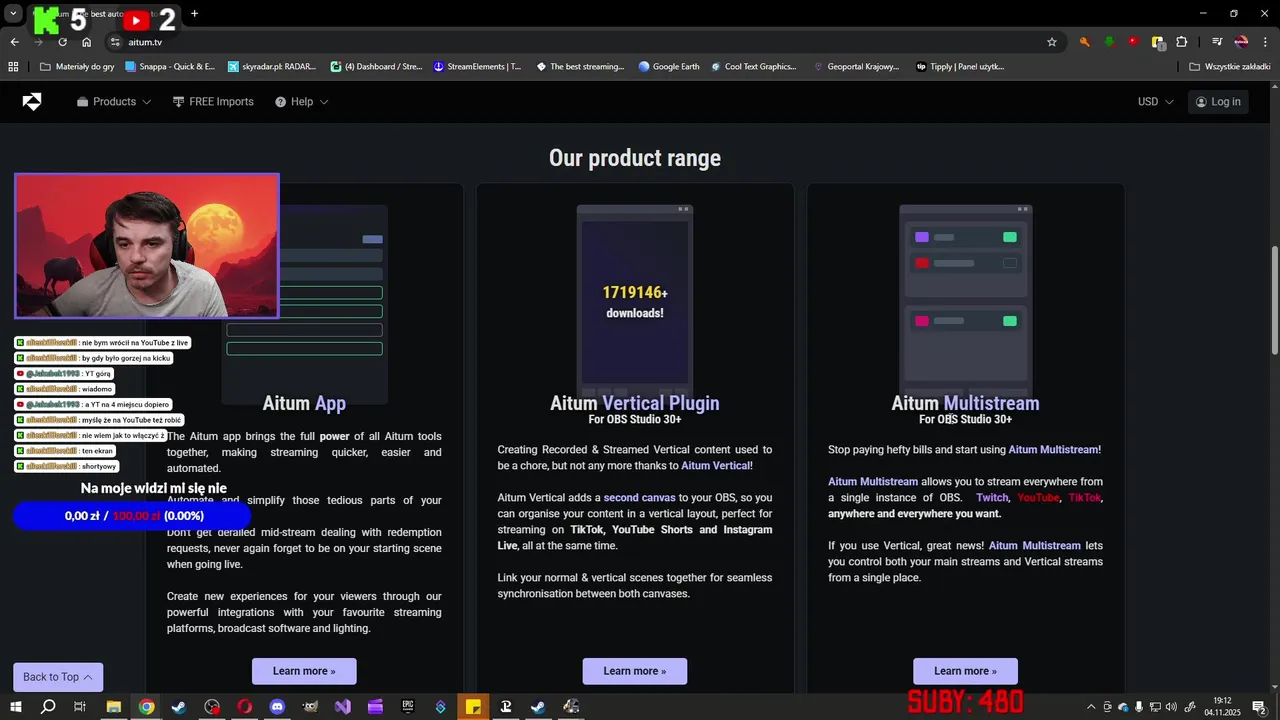
Task: Open Task View on the taskbar
Action: [80, 706]
